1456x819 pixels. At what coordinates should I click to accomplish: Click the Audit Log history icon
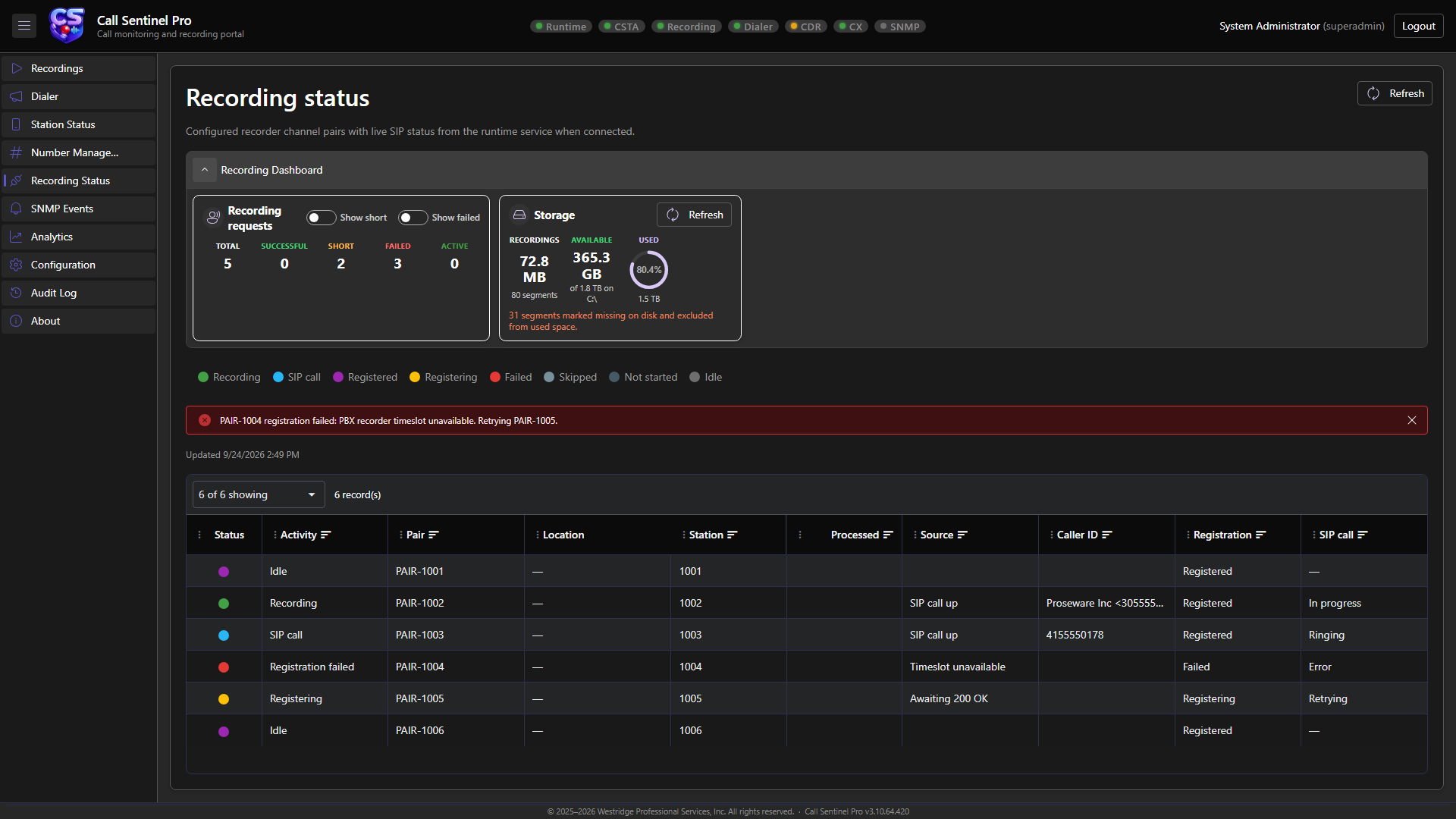coord(16,293)
